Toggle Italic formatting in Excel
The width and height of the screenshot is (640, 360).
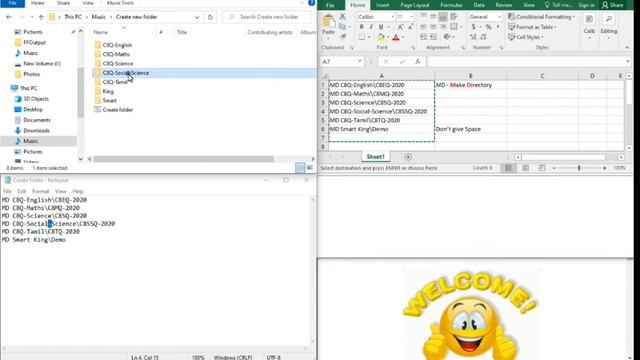point(371,27)
